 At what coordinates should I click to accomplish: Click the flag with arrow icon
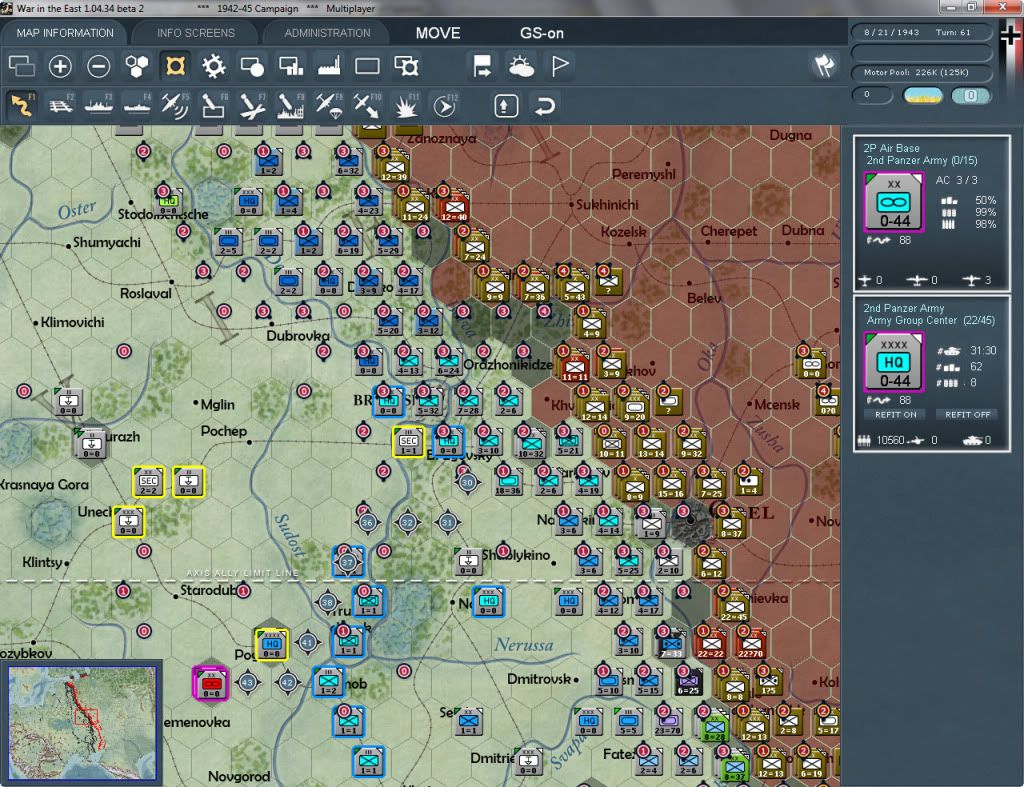pyautogui.click(x=483, y=66)
